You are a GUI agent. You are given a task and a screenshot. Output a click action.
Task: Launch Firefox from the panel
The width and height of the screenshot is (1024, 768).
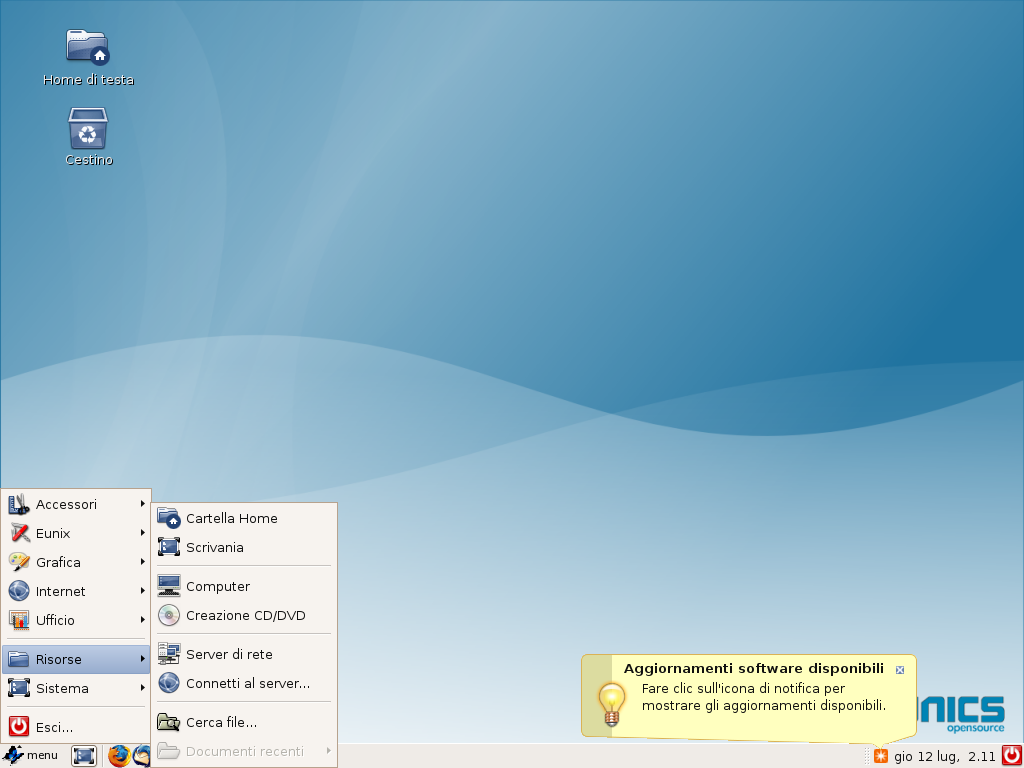(x=119, y=756)
